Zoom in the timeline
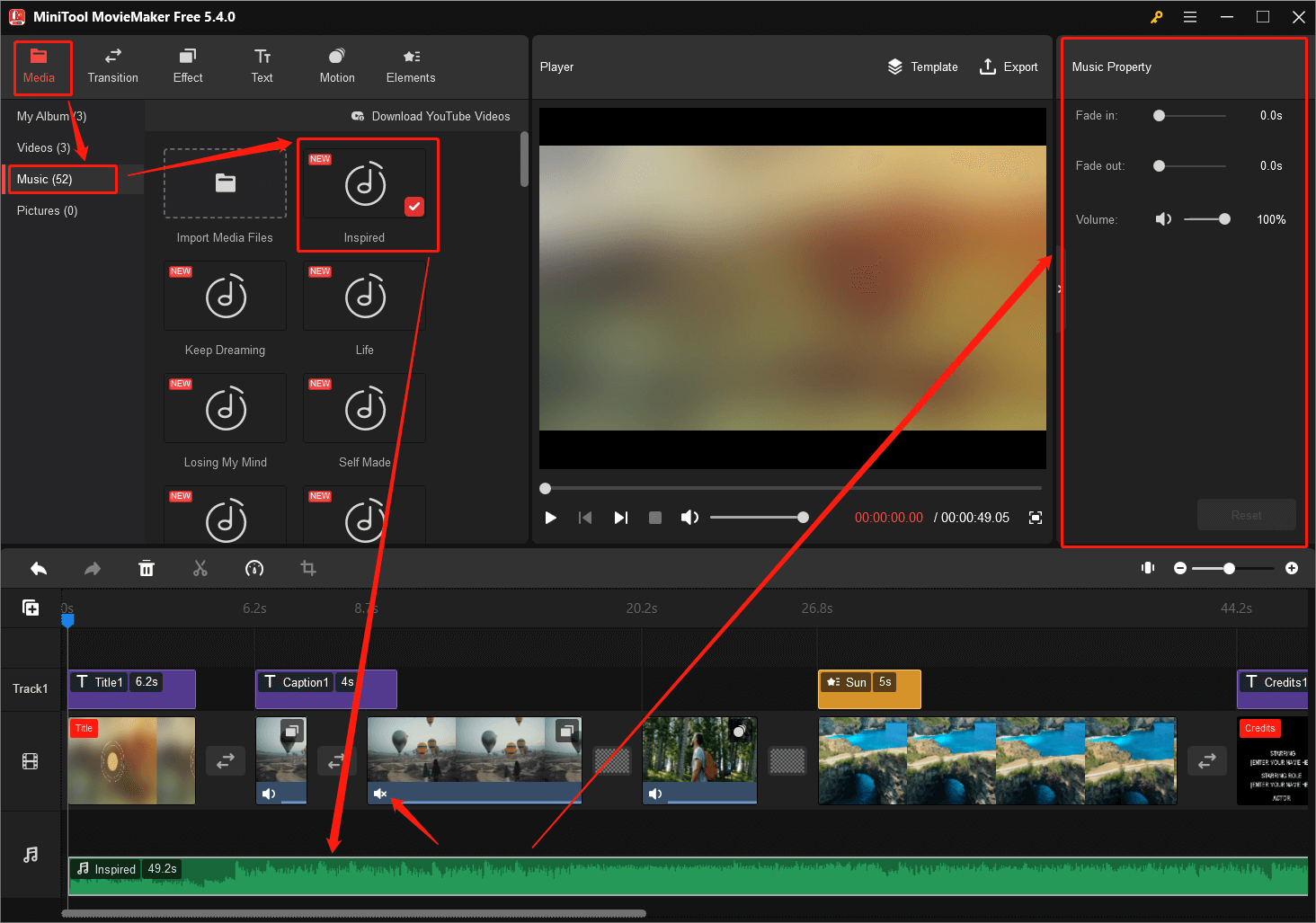Viewport: 1316px width, 923px height. click(1292, 568)
